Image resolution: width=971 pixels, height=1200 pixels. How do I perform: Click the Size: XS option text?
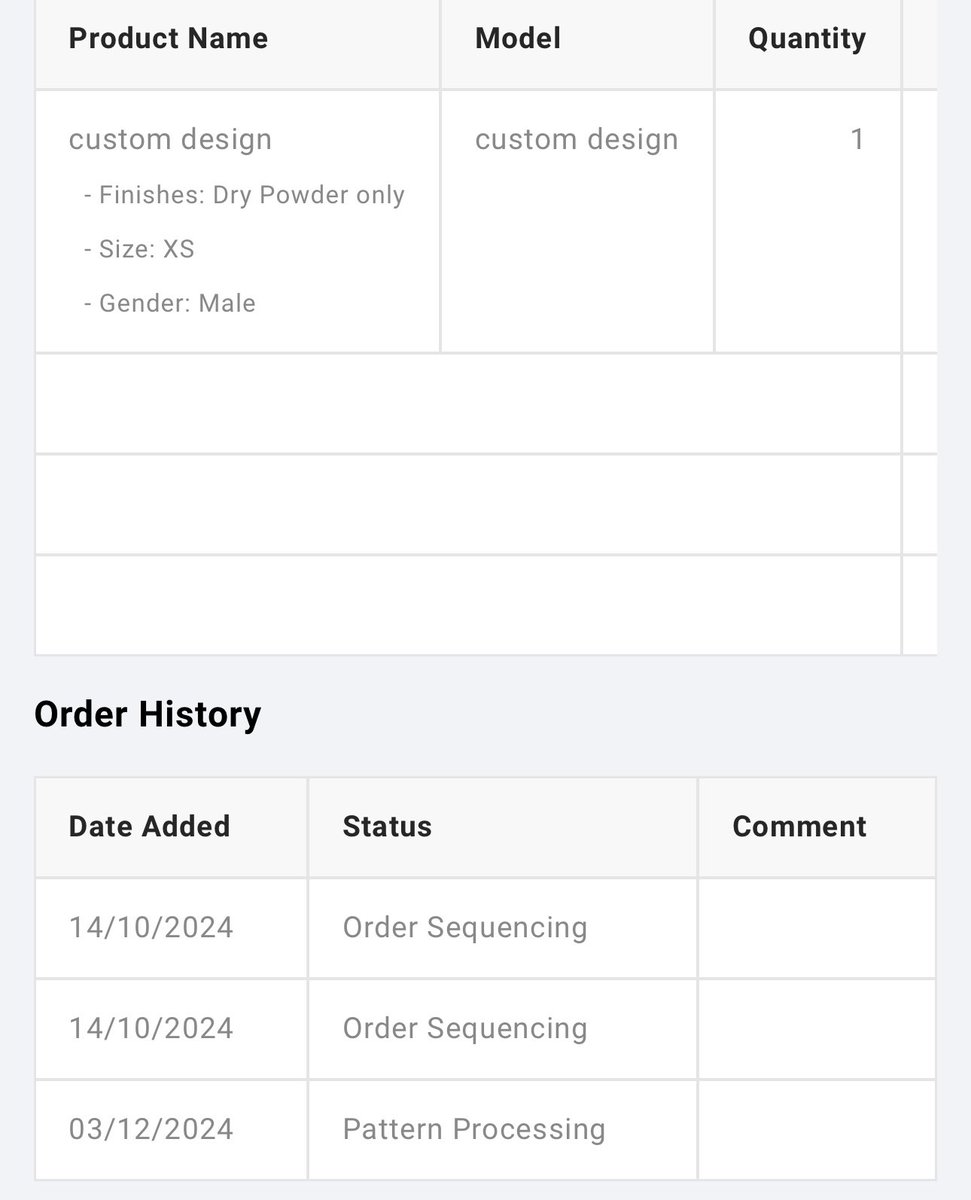click(139, 249)
